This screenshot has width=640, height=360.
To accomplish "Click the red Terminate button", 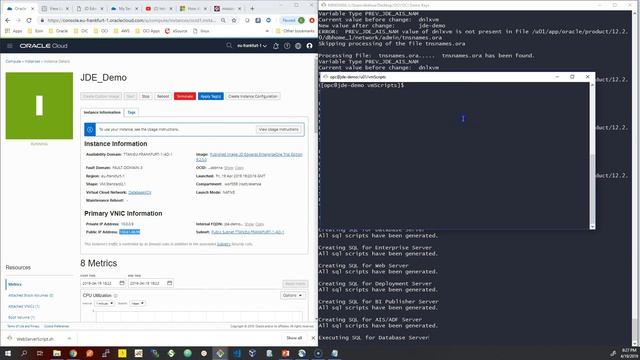I will click(x=185, y=96).
